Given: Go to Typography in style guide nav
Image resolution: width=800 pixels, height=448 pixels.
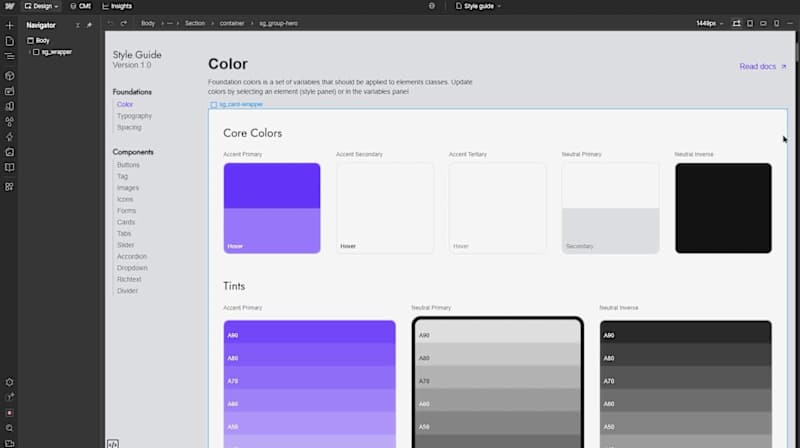Looking at the screenshot, I should pos(134,116).
